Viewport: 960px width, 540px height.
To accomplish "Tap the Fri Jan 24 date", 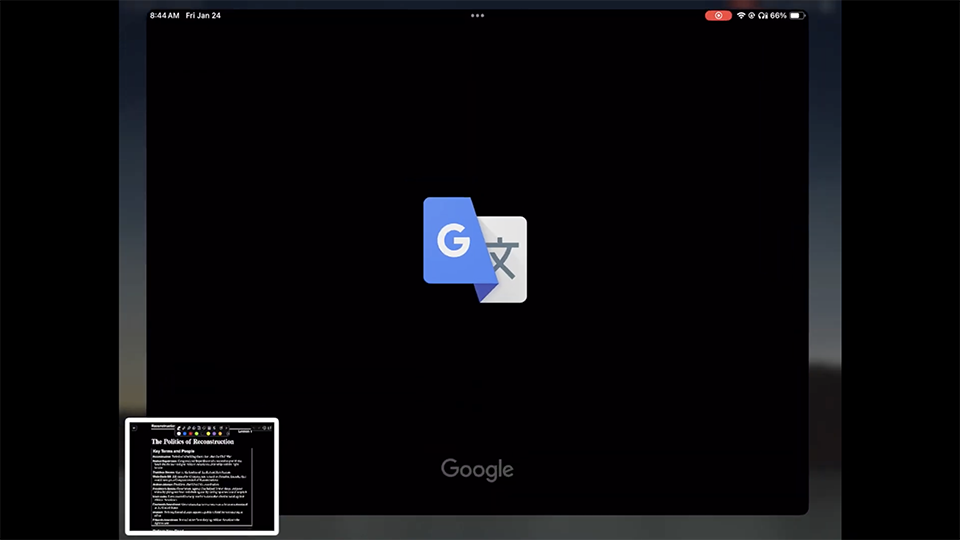I will (x=203, y=15).
